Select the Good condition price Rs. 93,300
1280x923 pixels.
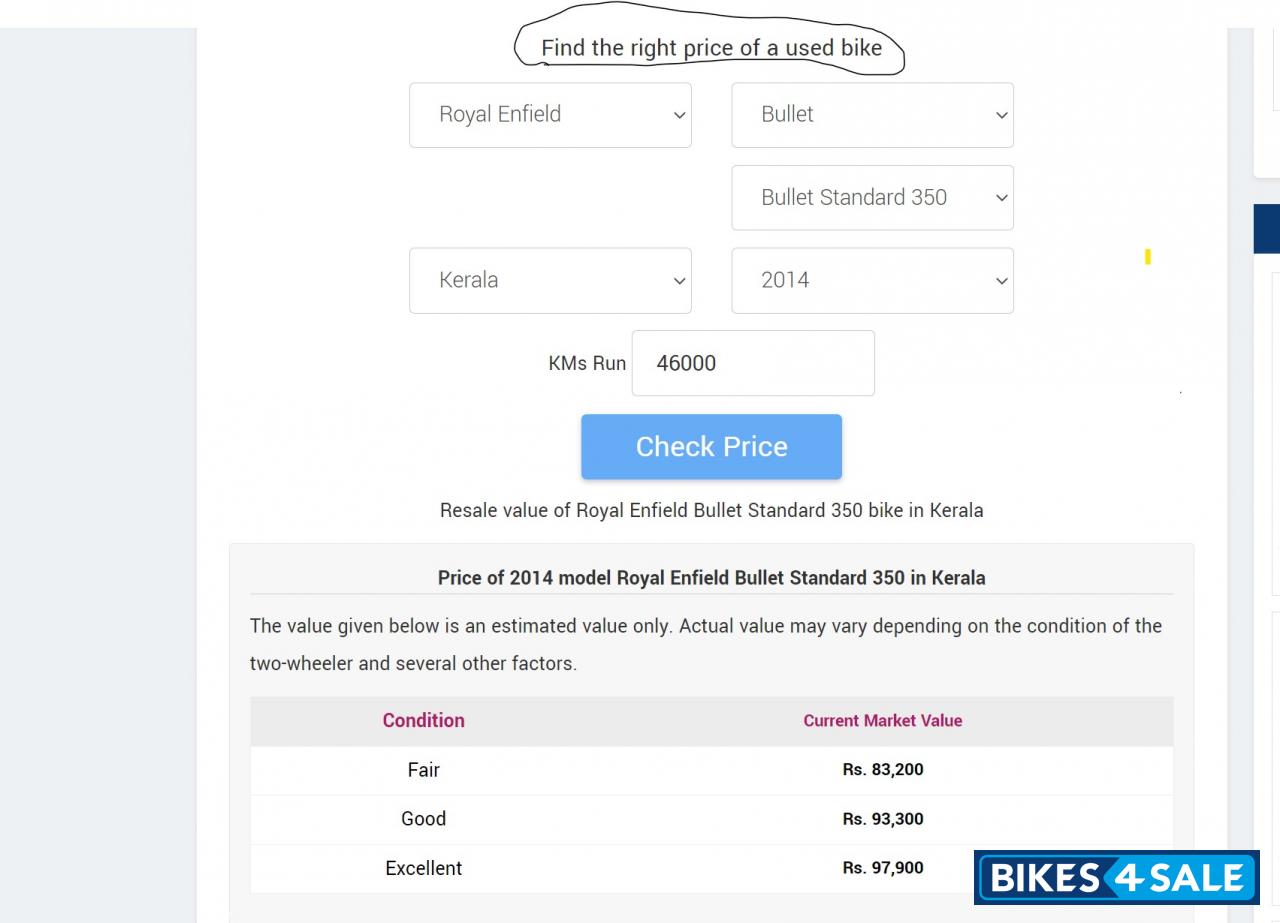(x=882, y=818)
